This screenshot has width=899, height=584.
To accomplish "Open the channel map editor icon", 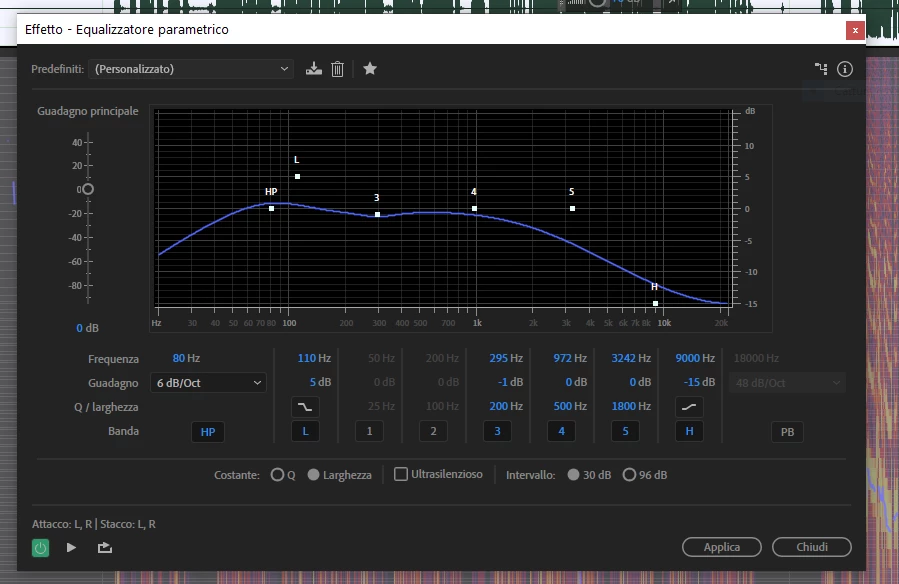I will click(x=821, y=69).
